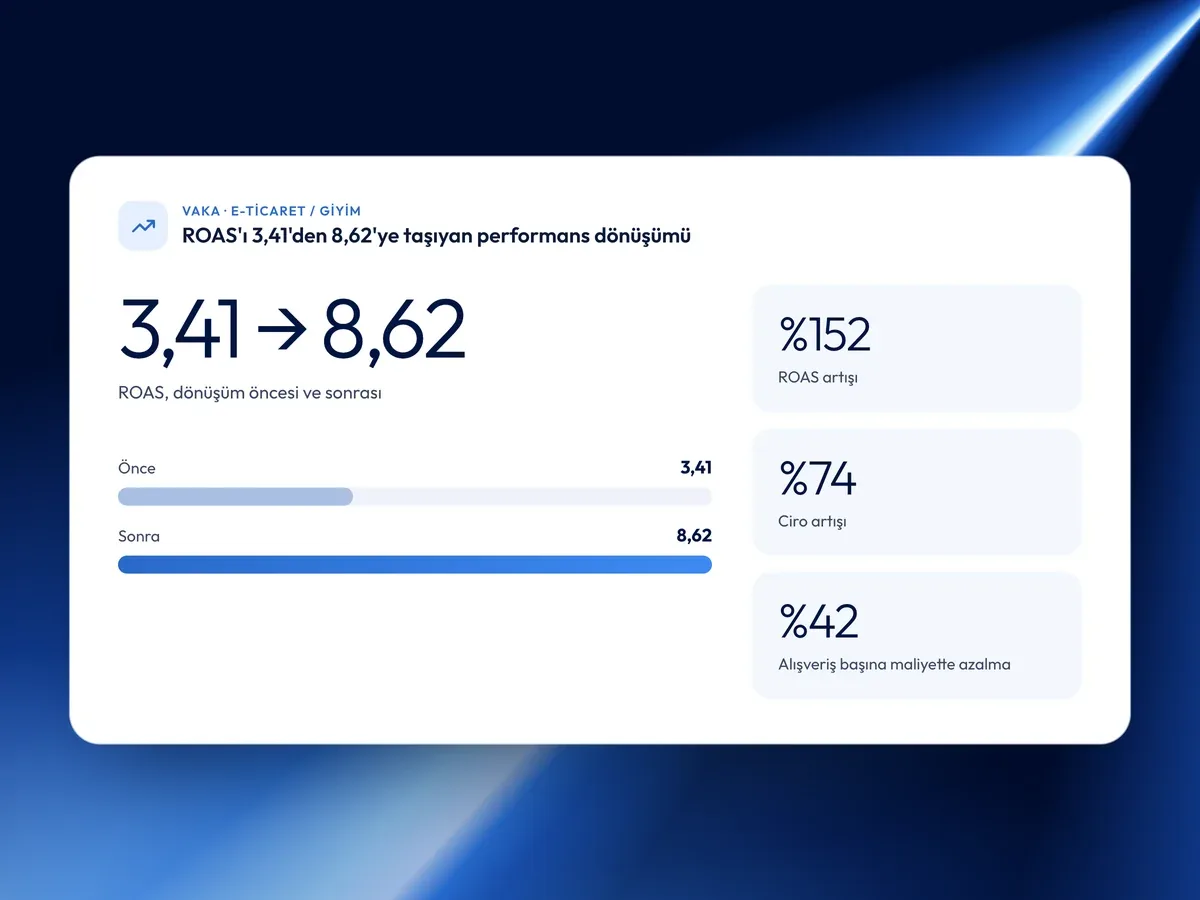This screenshot has height=900, width=1200.
Task: Click the 'Ciro artışı' label
Action: (x=812, y=521)
